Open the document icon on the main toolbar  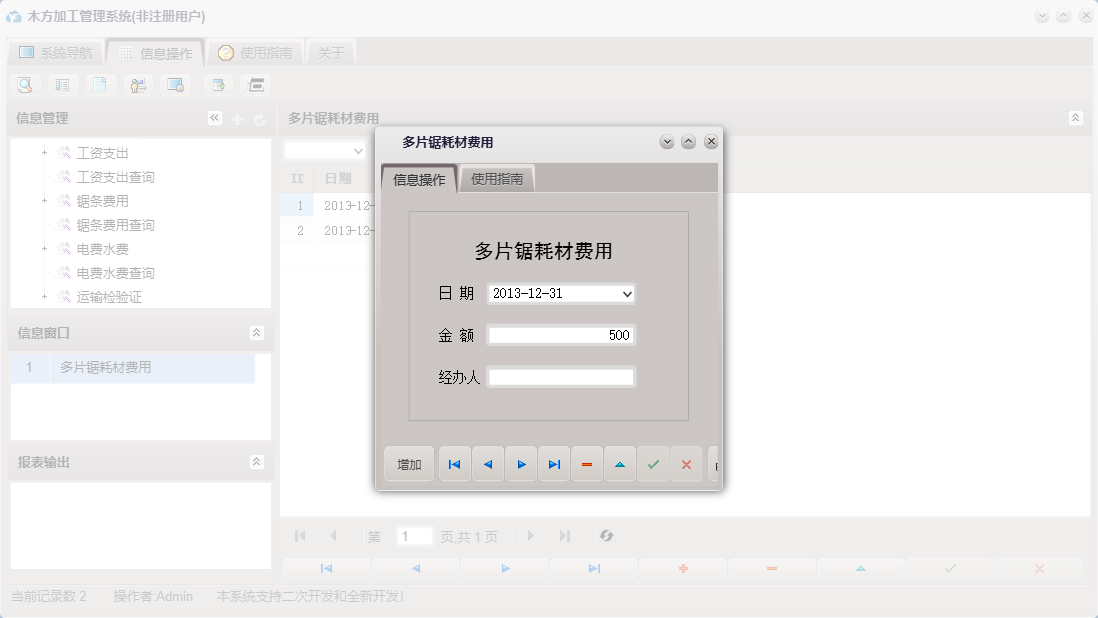(100, 85)
